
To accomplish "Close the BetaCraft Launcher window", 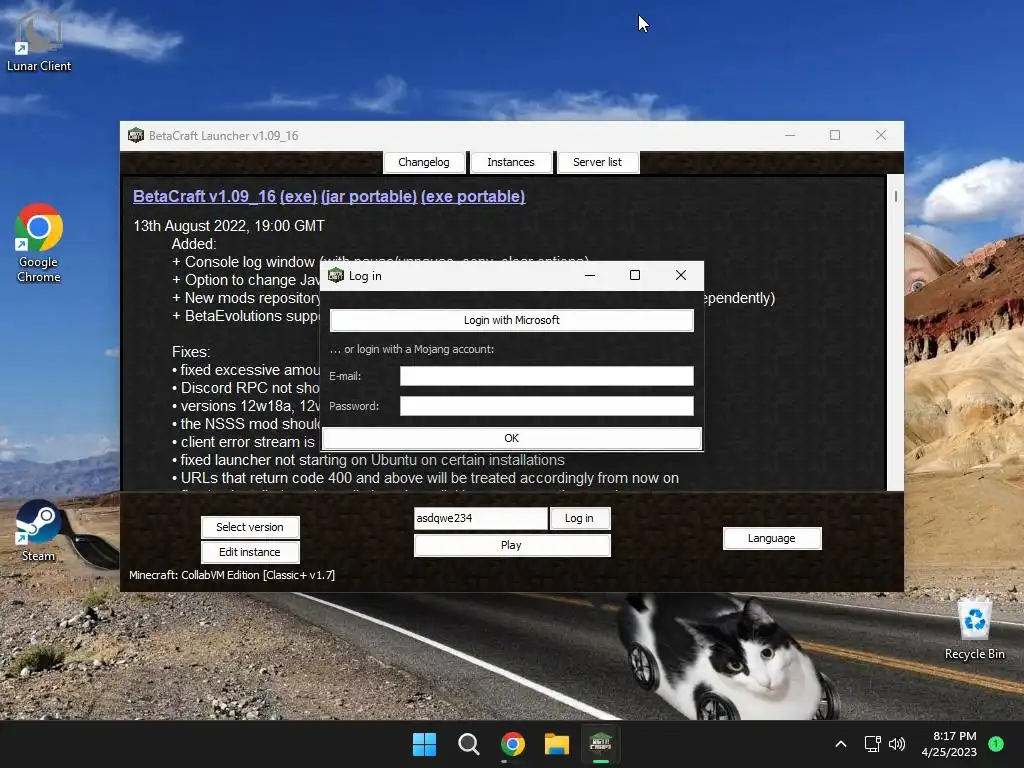I will 881,135.
